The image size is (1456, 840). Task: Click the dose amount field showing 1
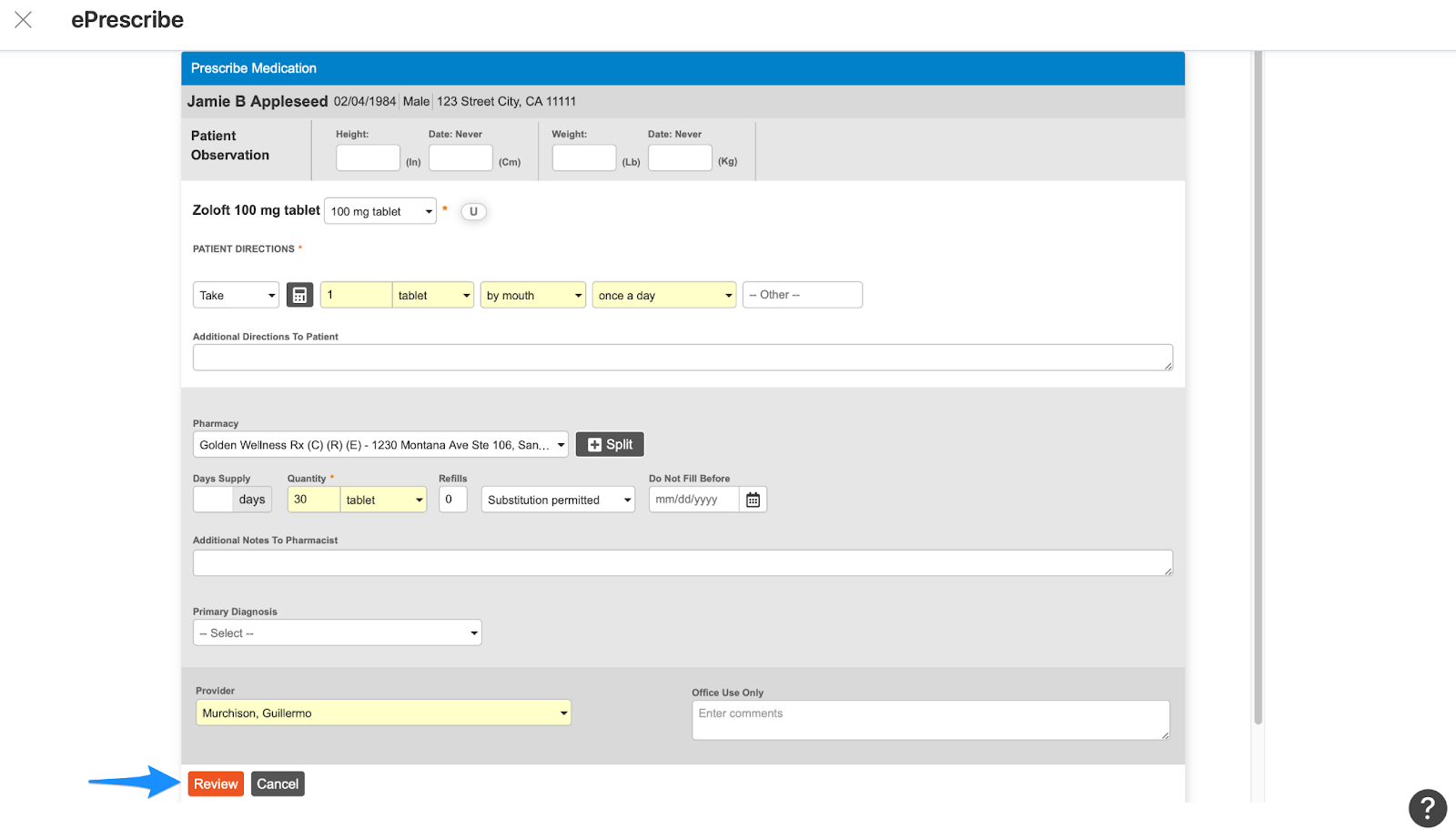click(356, 295)
